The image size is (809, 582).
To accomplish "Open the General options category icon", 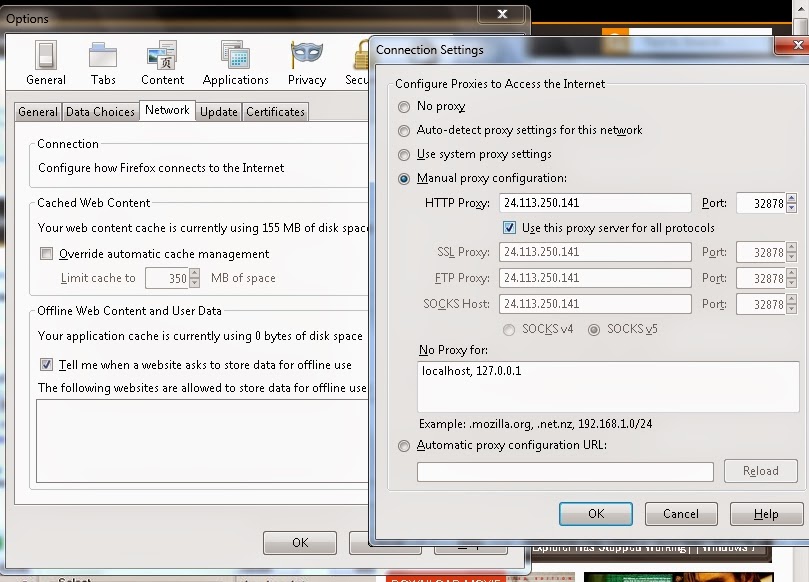I will (46, 63).
